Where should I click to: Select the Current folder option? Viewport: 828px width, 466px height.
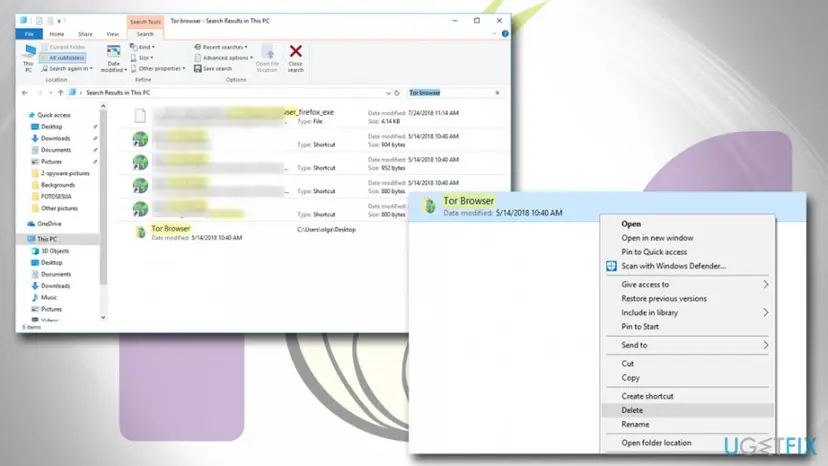(63, 47)
